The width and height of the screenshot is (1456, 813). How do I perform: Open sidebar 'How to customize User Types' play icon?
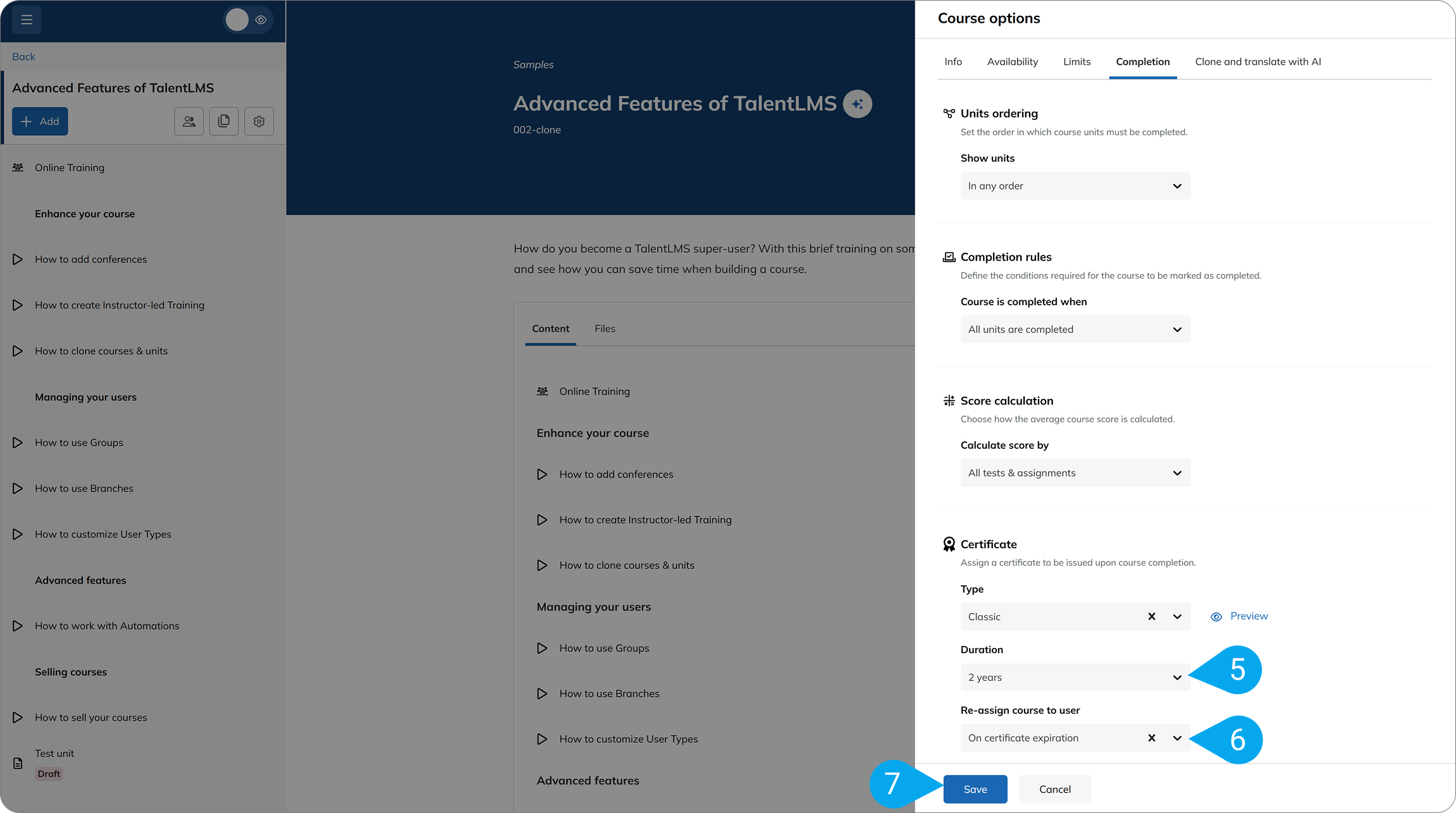click(18, 534)
